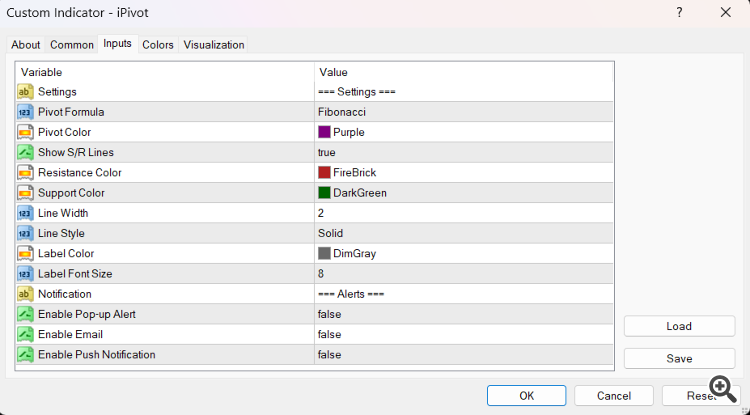Click the Enable Email boolean icon
750x415 pixels.
[26, 334]
